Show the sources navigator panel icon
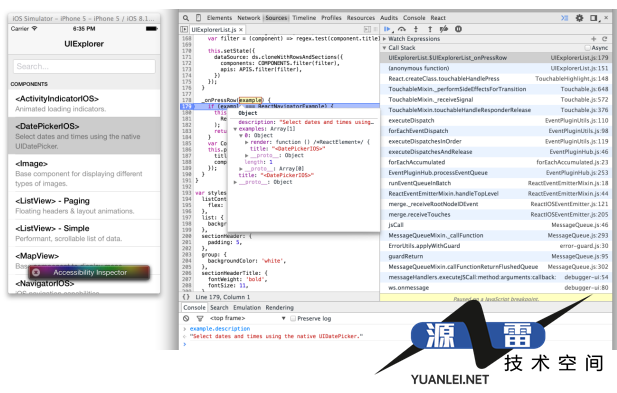The image size is (617, 393). tap(184, 30)
